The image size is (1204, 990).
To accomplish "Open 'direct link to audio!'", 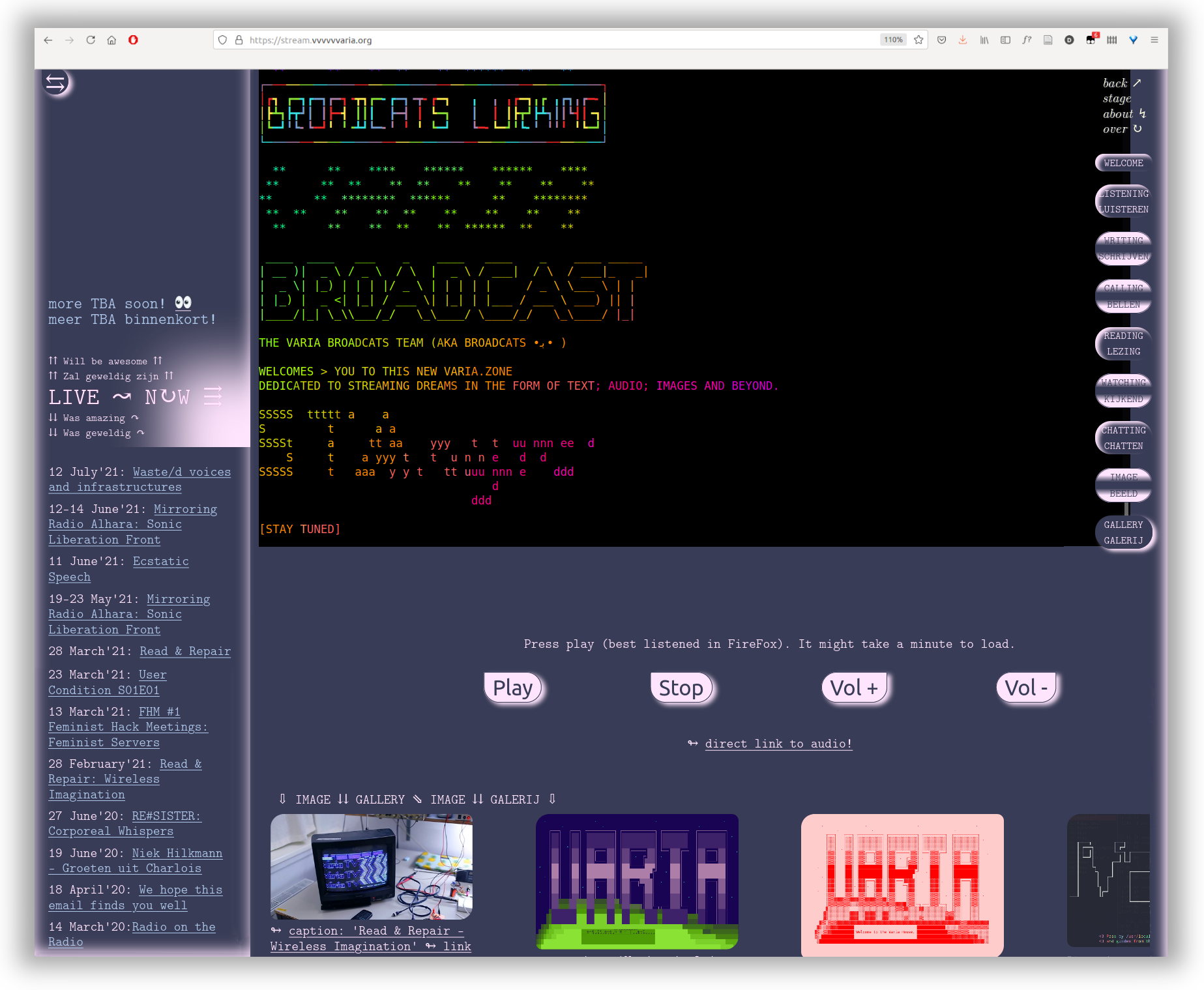I will [x=778, y=744].
